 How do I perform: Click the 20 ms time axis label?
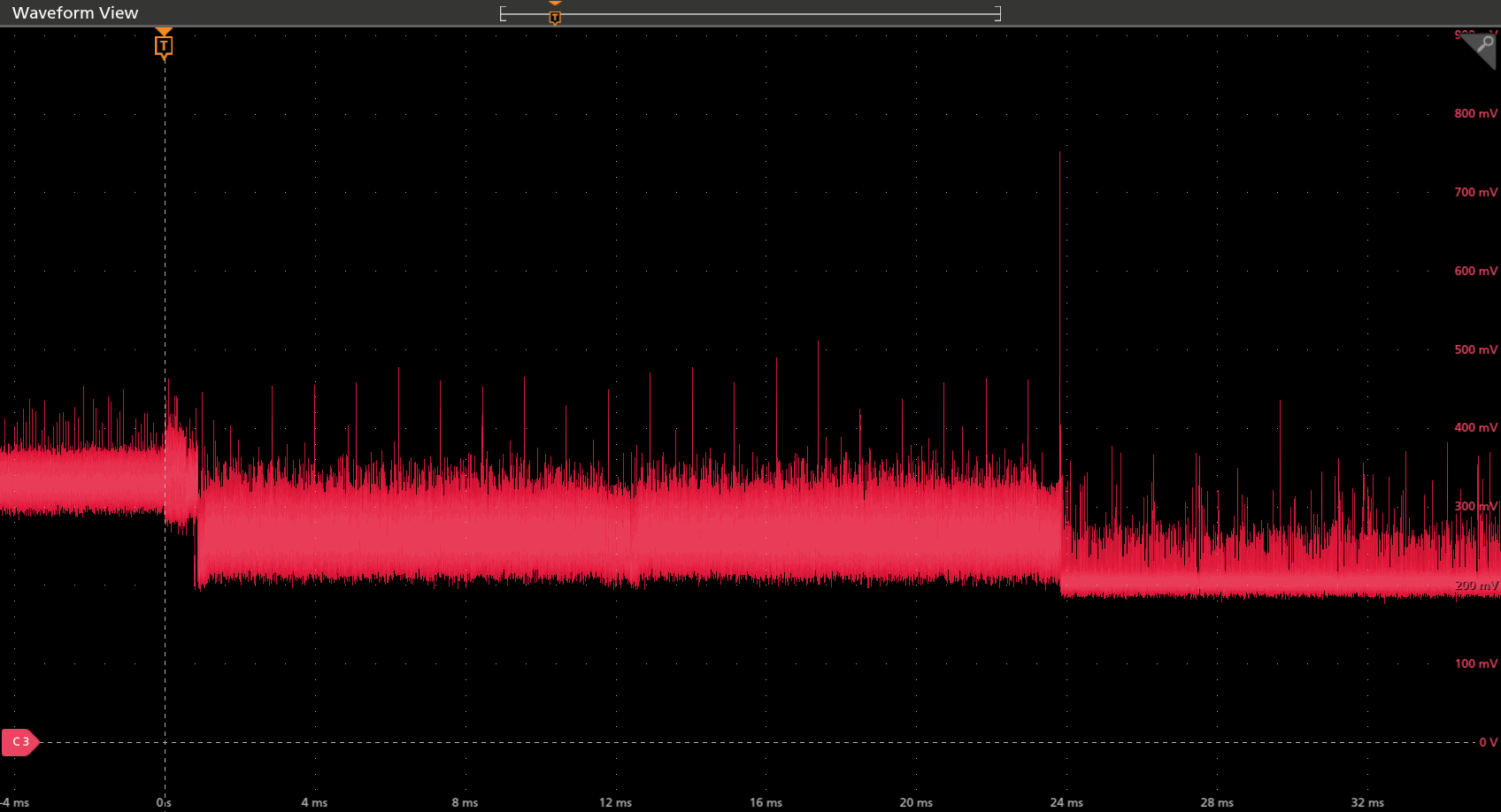pos(916,802)
